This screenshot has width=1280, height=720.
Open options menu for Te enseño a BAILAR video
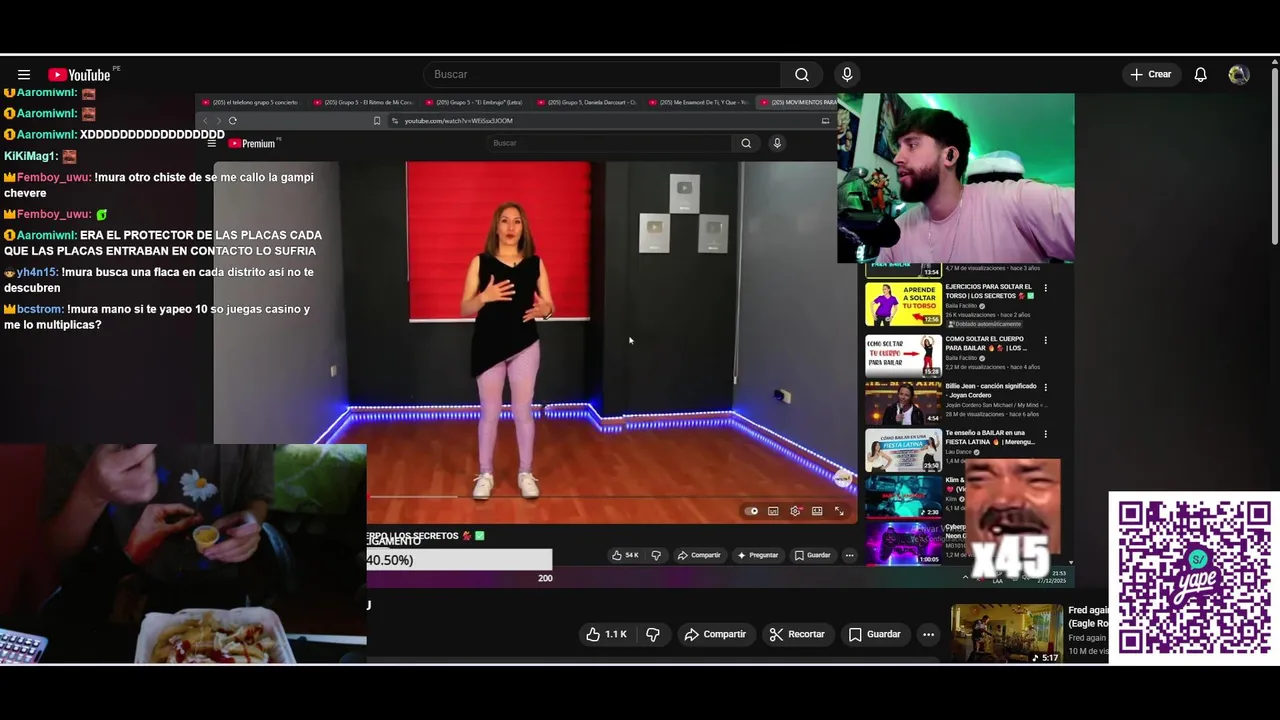click(x=1046, y=434)
